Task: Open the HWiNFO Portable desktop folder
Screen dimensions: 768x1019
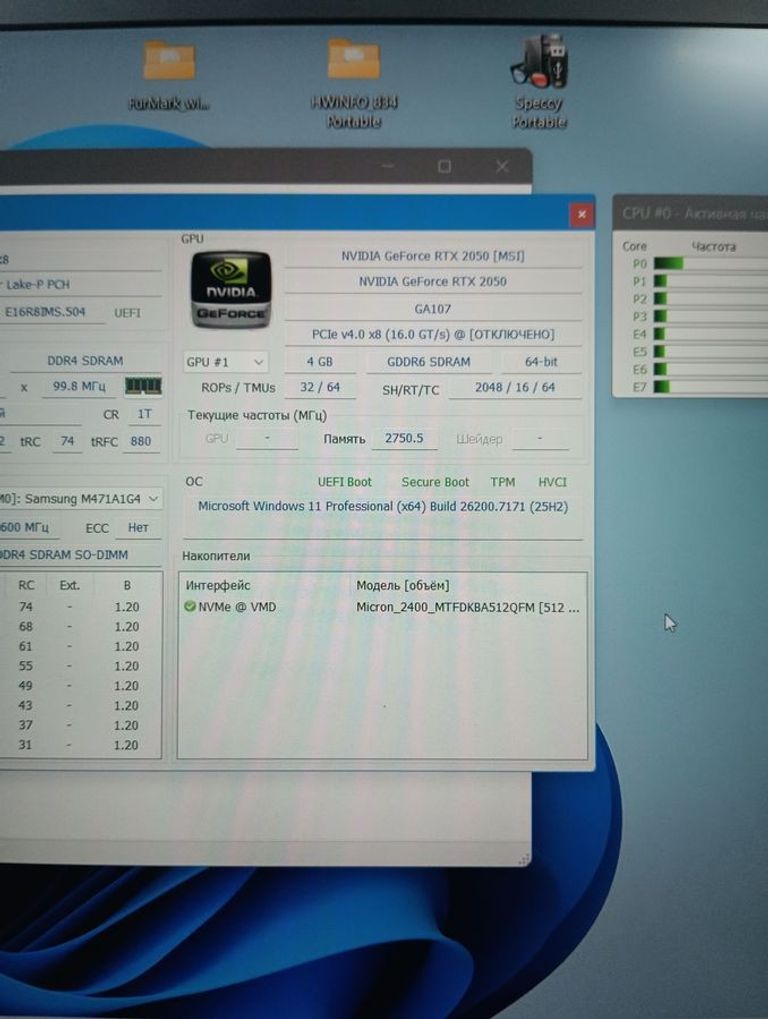Action: tap(354, 83)
